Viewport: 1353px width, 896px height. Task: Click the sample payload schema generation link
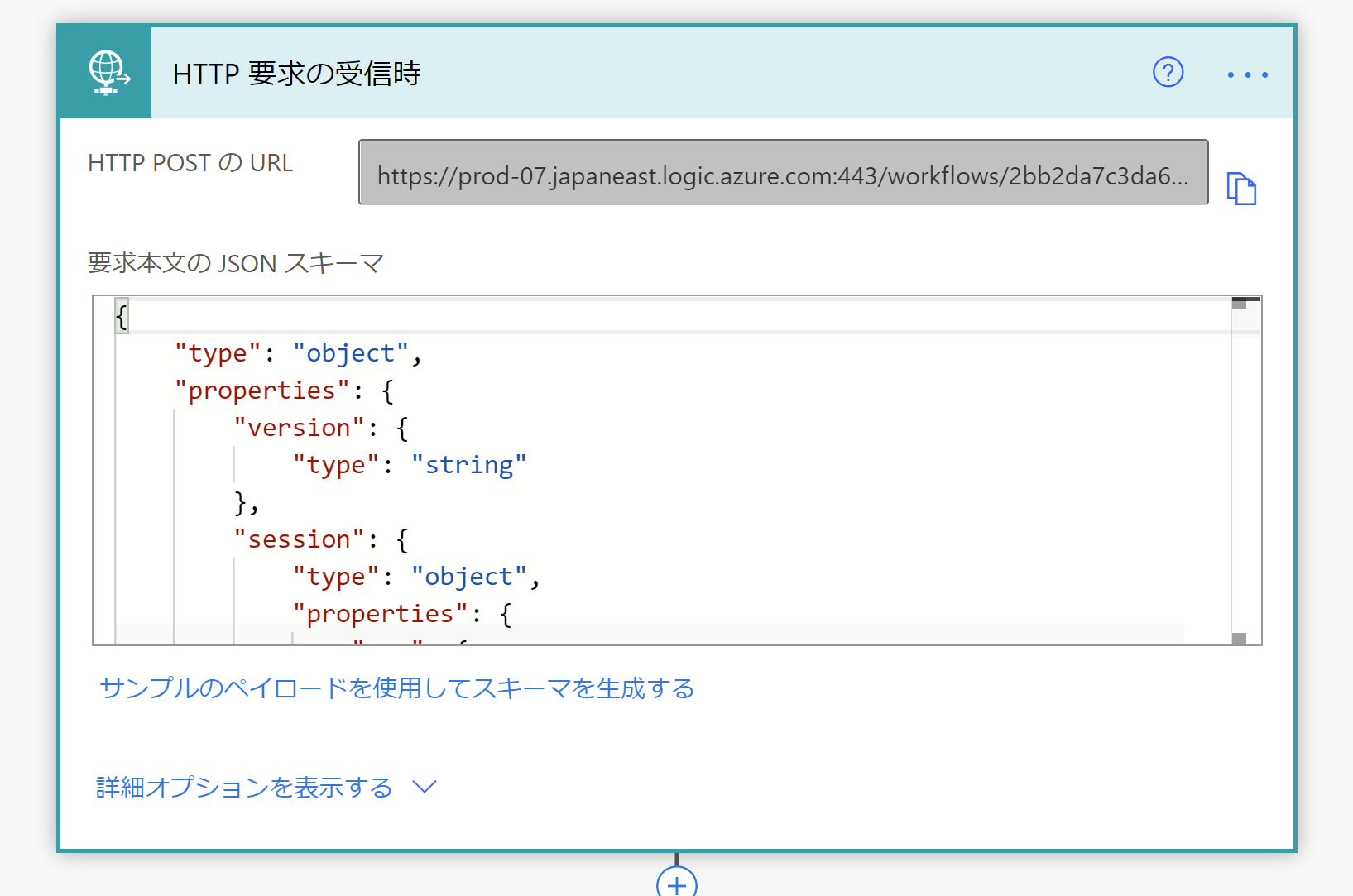click(397, 688)
